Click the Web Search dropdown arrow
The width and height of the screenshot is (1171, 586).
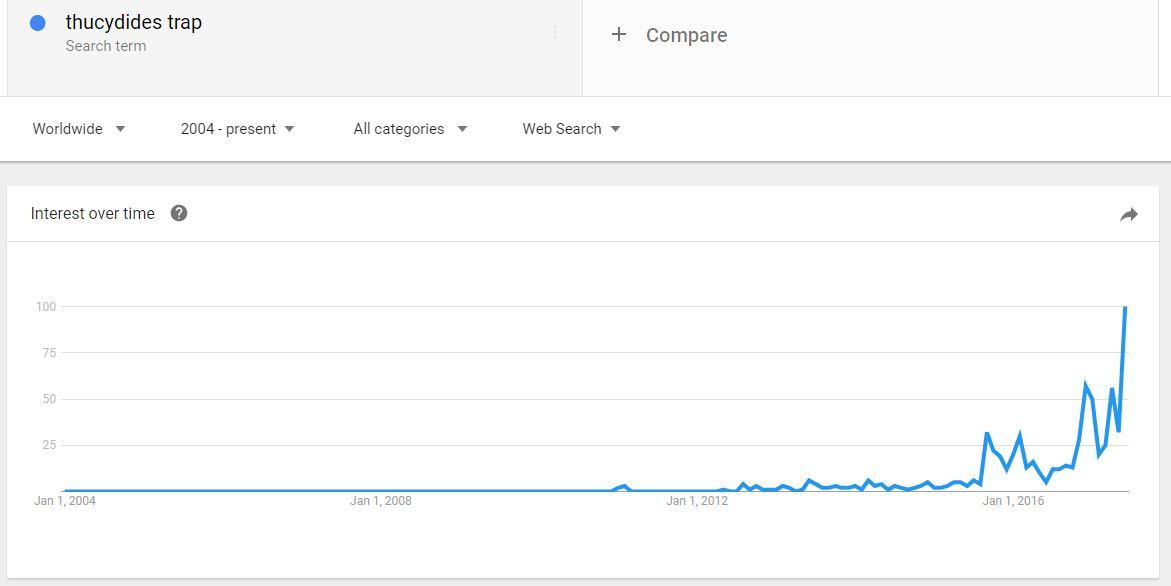pos(615,128)
